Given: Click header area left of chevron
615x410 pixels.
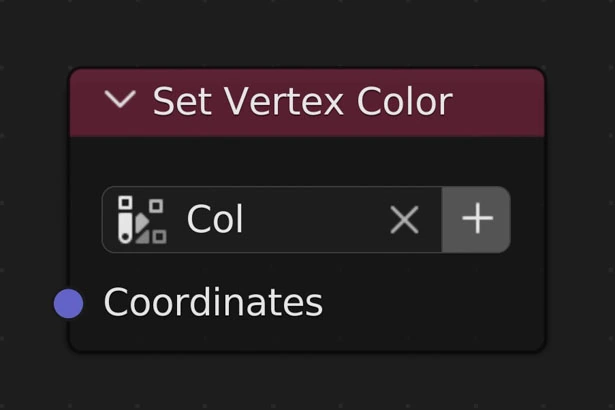Looking at the screenshot, I should 87,101.
